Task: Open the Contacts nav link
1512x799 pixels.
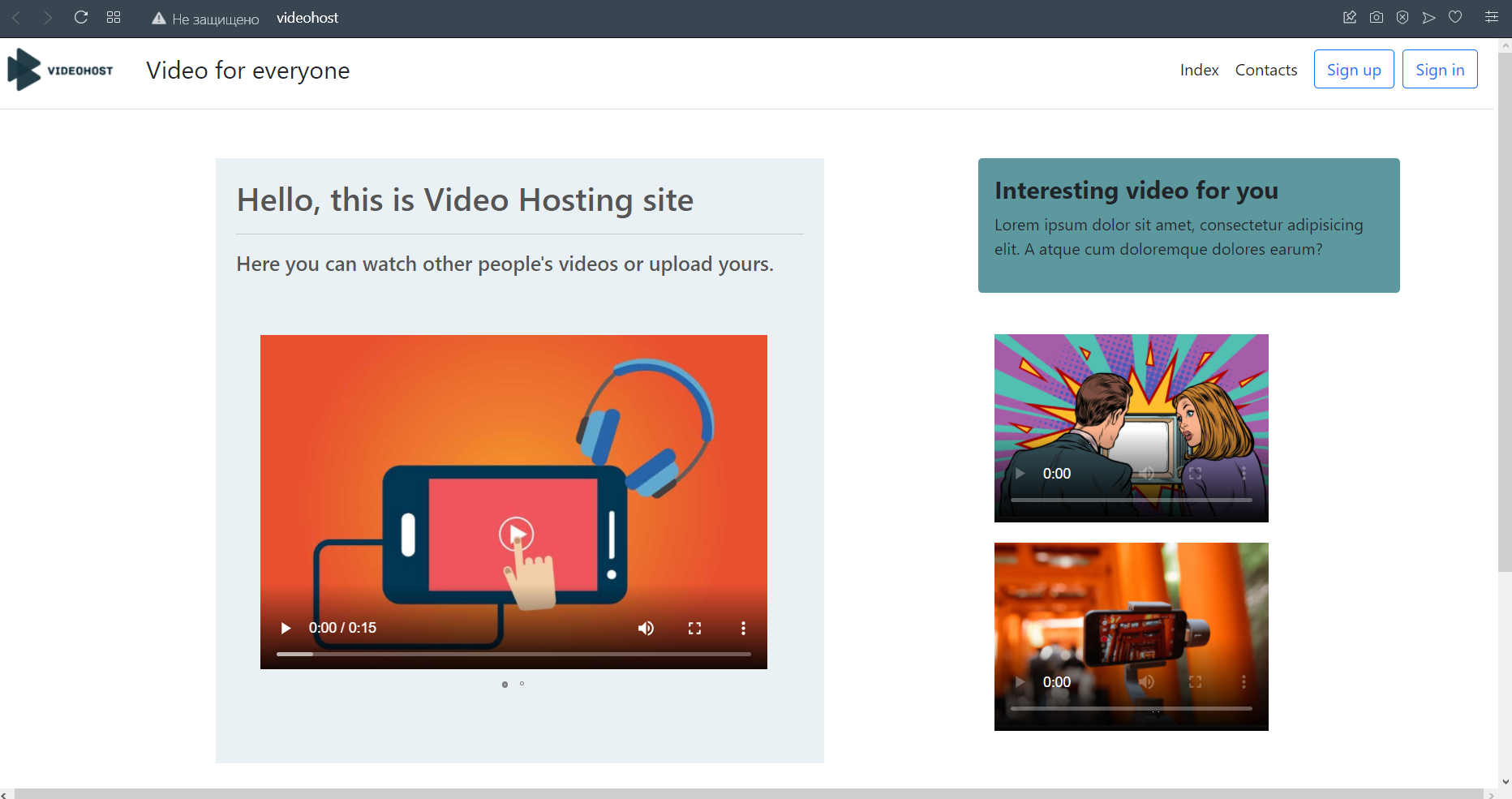Action: pos(1266,70)
